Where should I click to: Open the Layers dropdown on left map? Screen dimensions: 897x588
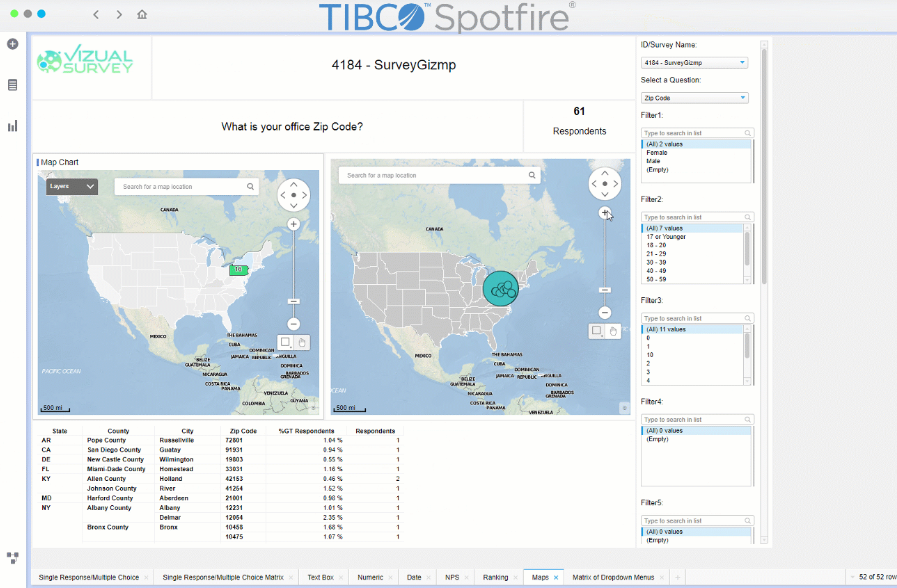point(72,186)
